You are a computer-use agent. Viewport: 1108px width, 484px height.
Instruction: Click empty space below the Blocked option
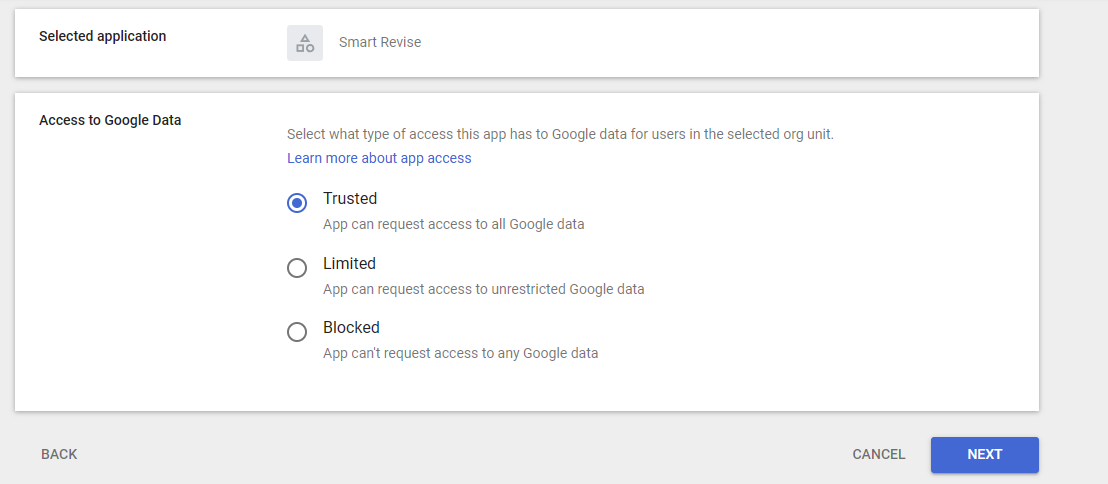point(526,386)
